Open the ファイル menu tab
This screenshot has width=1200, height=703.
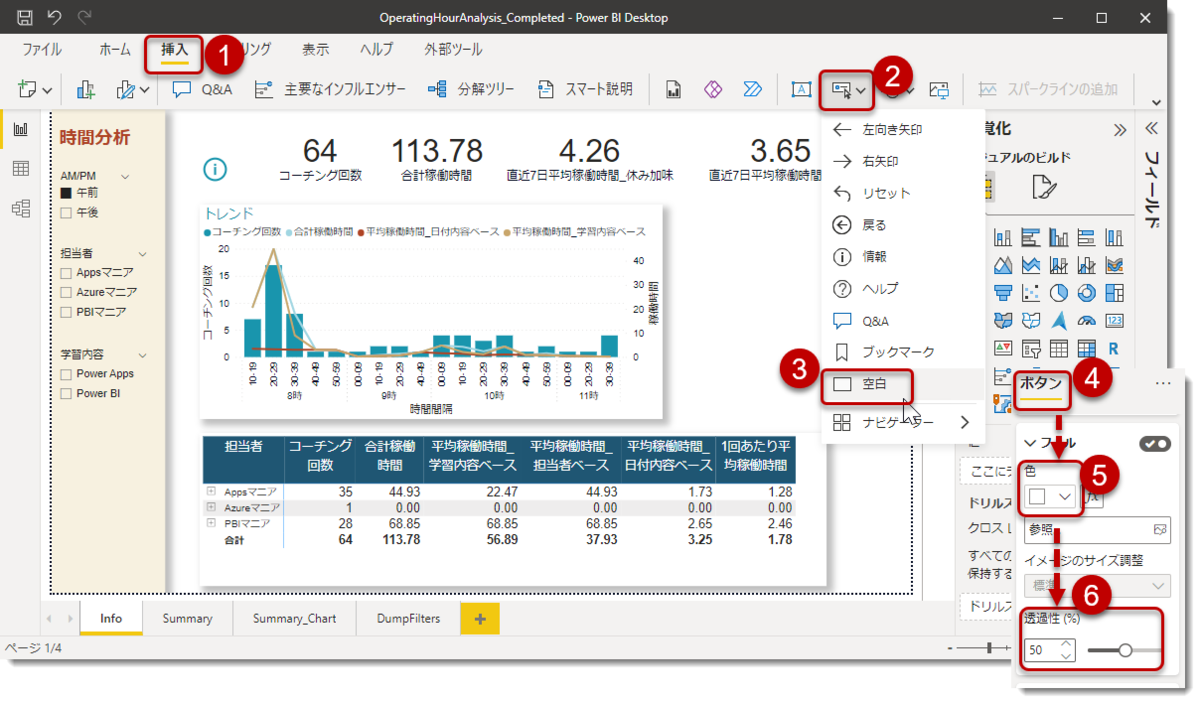click(x=42, y=49)
